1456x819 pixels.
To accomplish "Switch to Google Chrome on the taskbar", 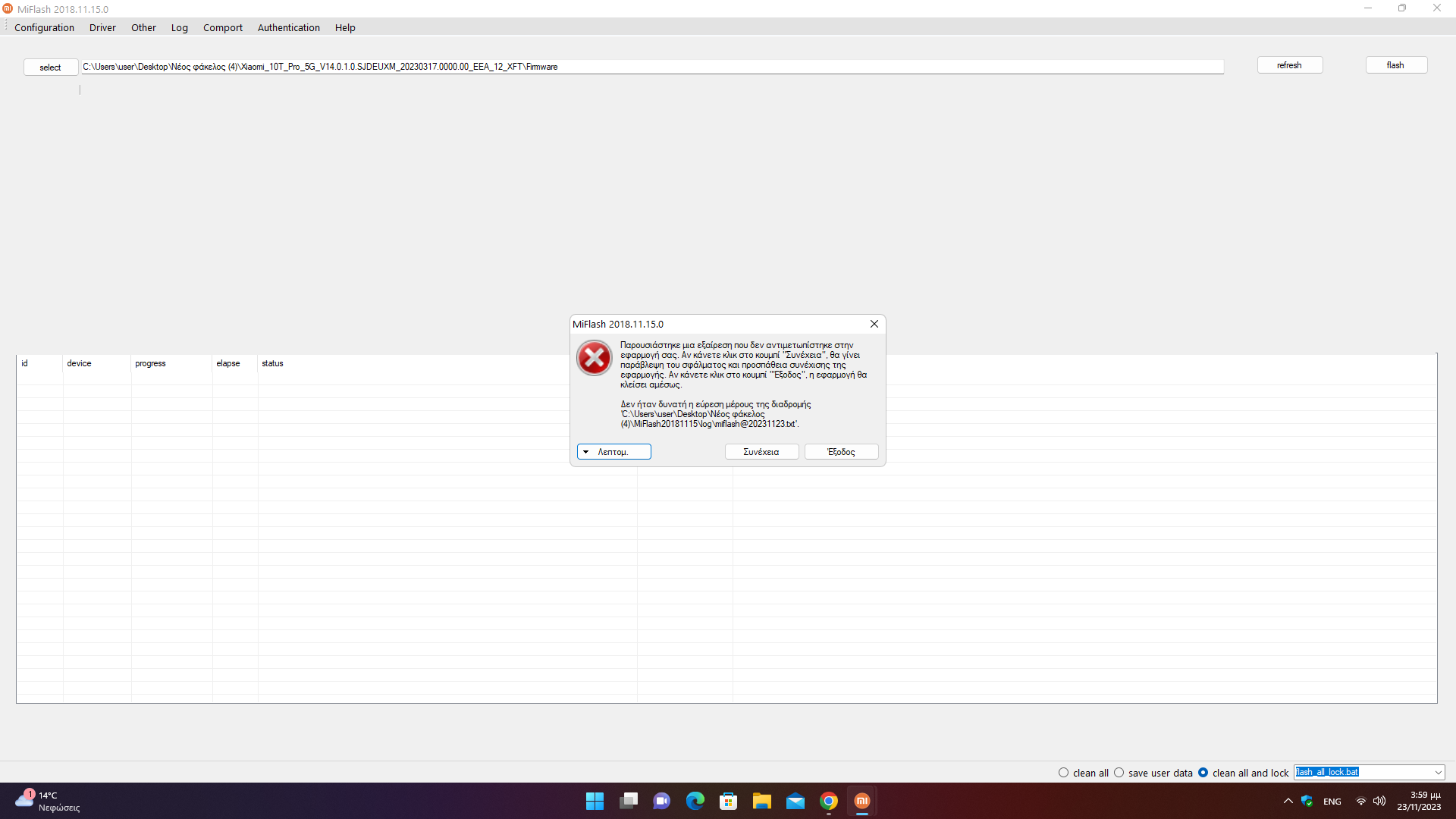I will click(828, 801).
